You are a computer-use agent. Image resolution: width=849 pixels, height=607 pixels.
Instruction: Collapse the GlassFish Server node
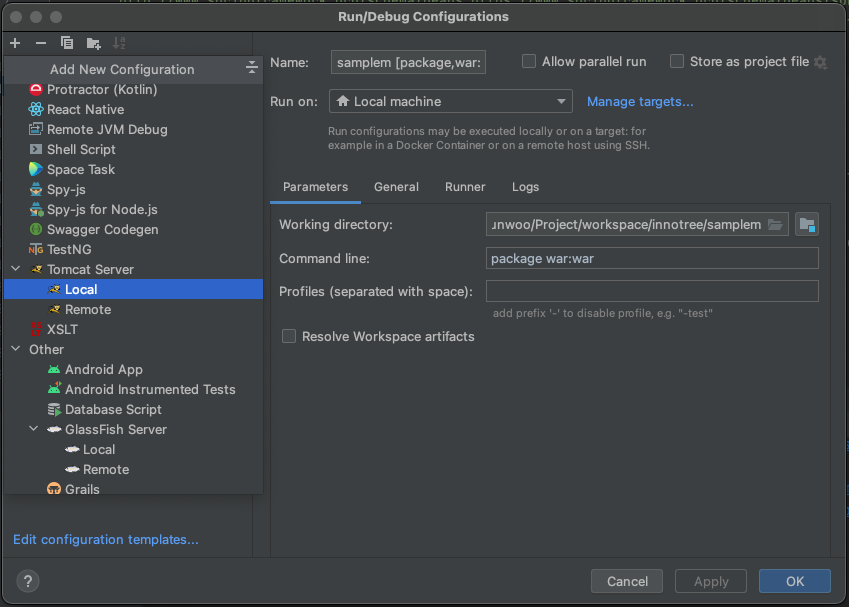click(x=34, y=429)
